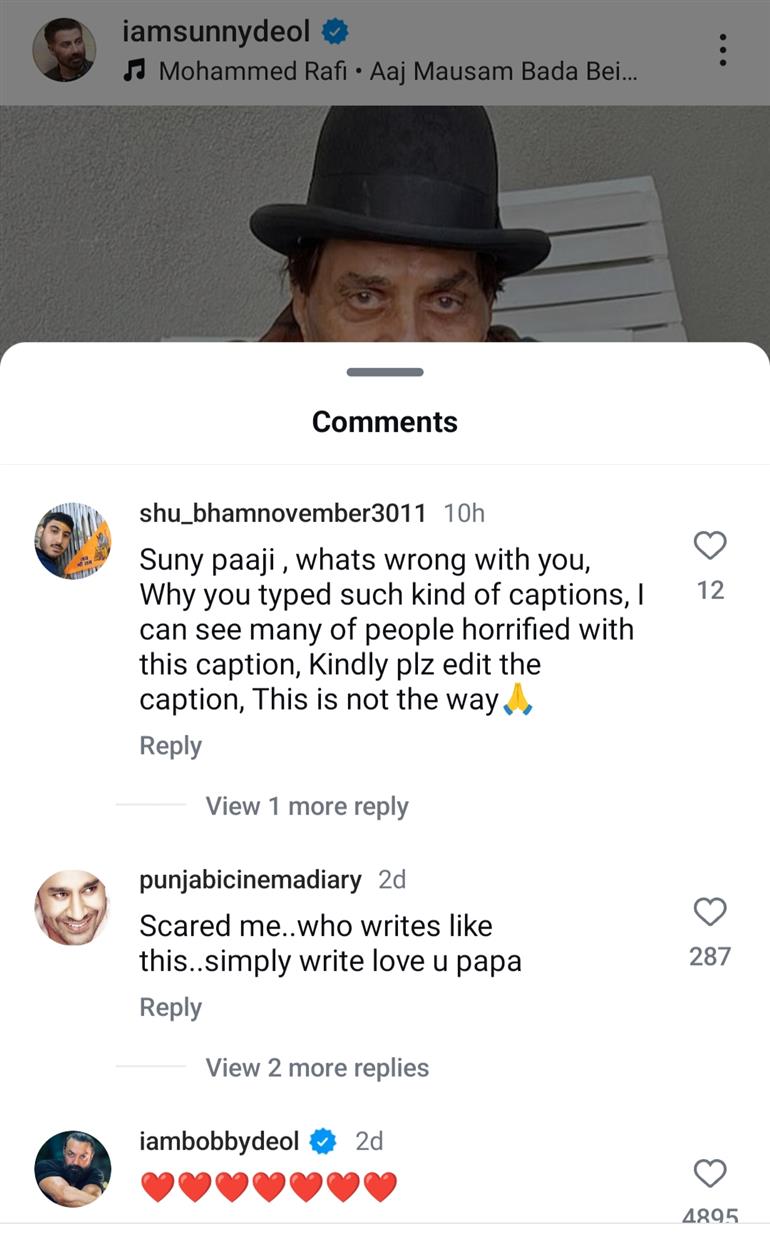Open the Mohammed Rafi audio track link
Screen dimensions: 770x1244
click(x=398, y=72)
